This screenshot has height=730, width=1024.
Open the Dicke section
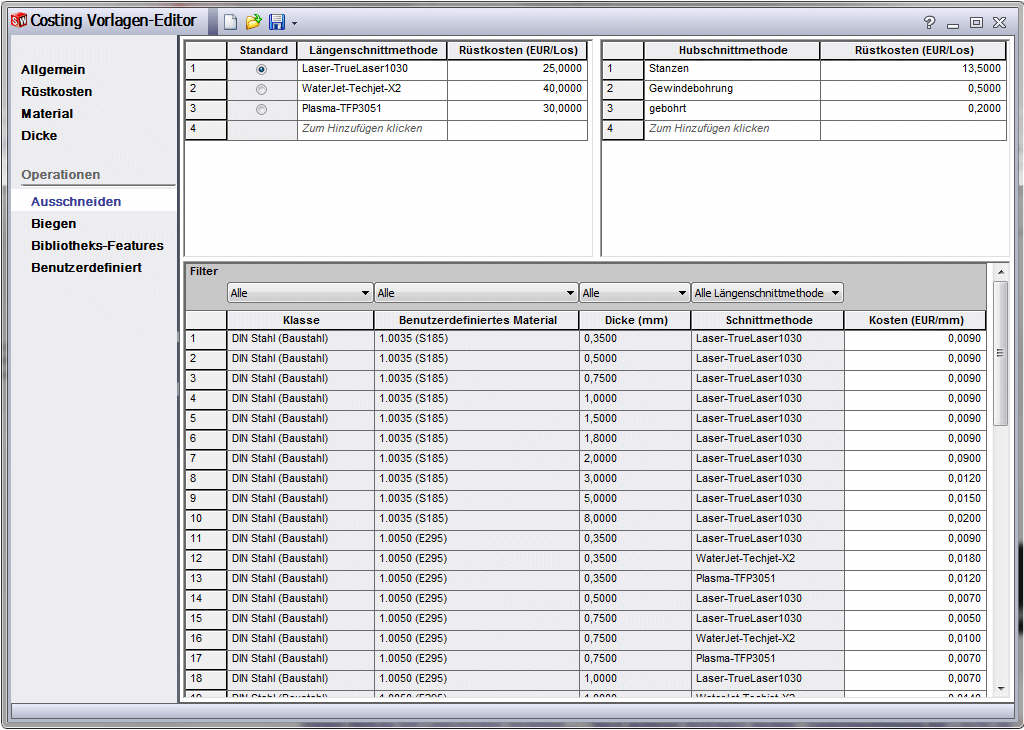click(x=39, y=136)
